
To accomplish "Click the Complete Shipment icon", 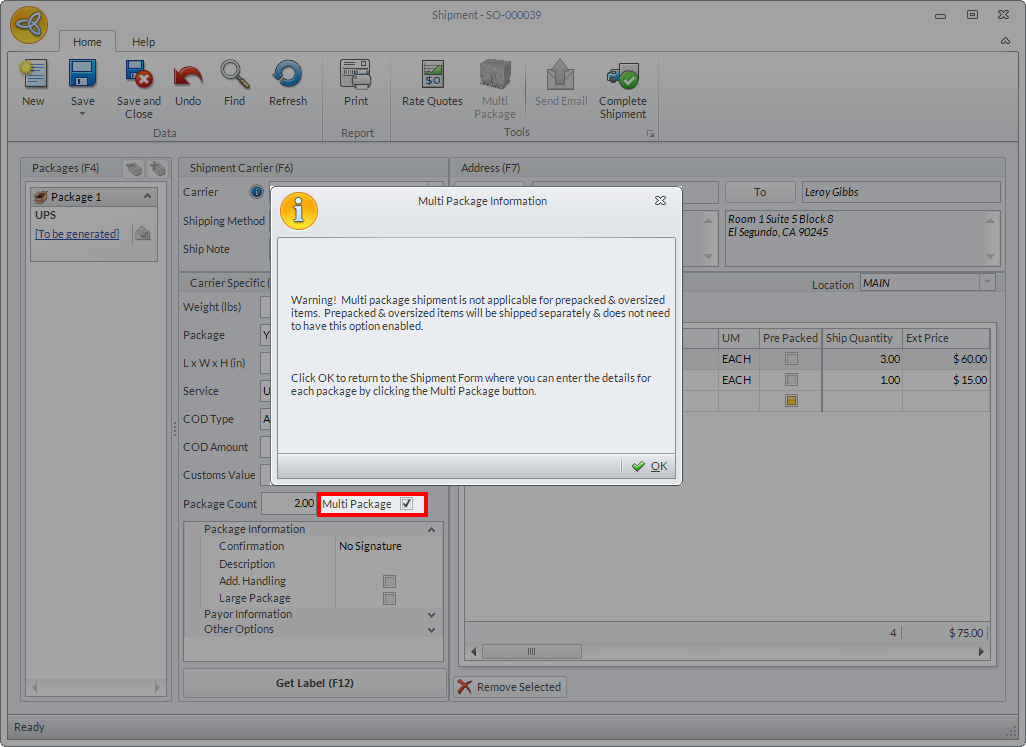I will point(622,76).
